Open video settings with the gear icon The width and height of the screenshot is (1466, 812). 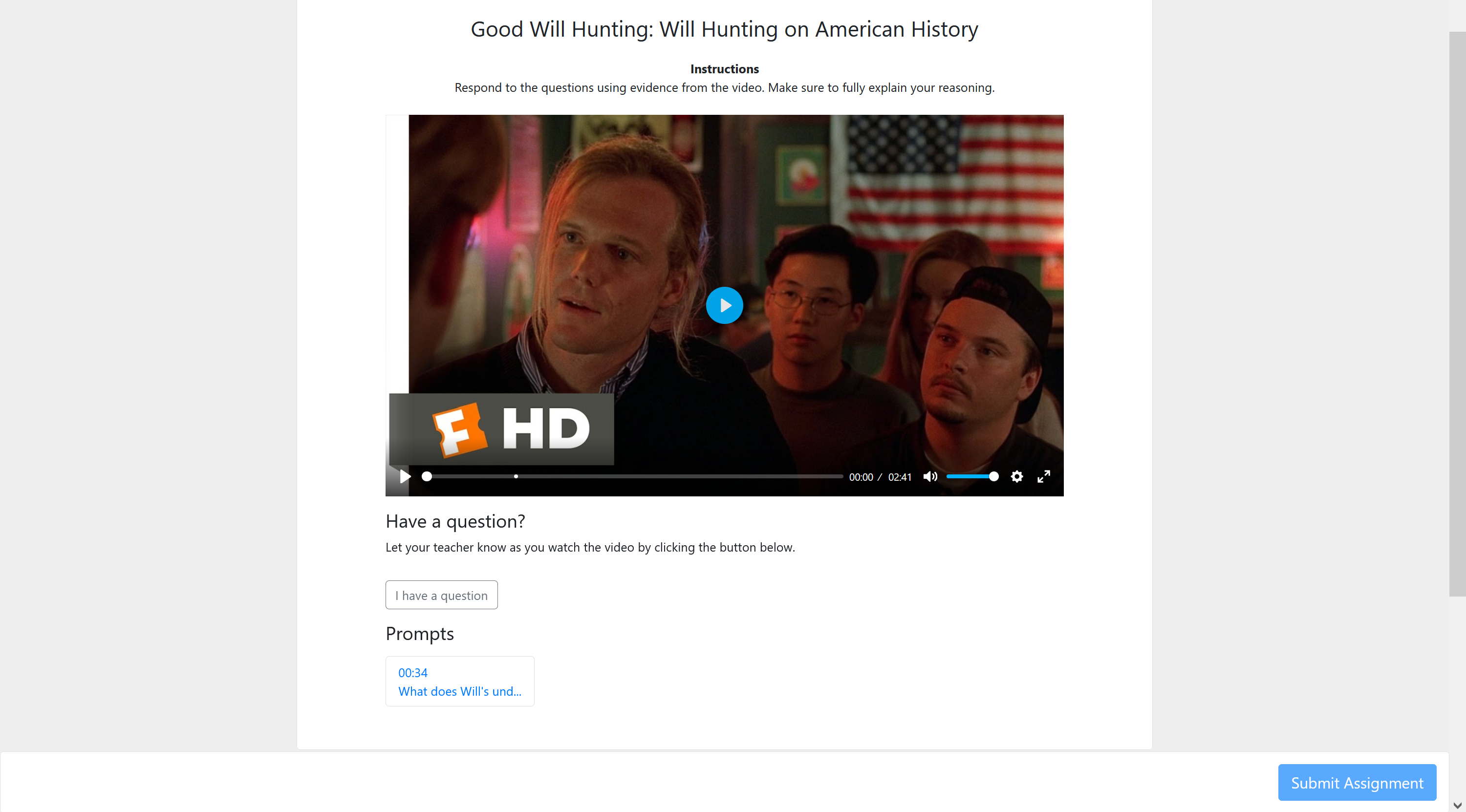pos(1016,476)
